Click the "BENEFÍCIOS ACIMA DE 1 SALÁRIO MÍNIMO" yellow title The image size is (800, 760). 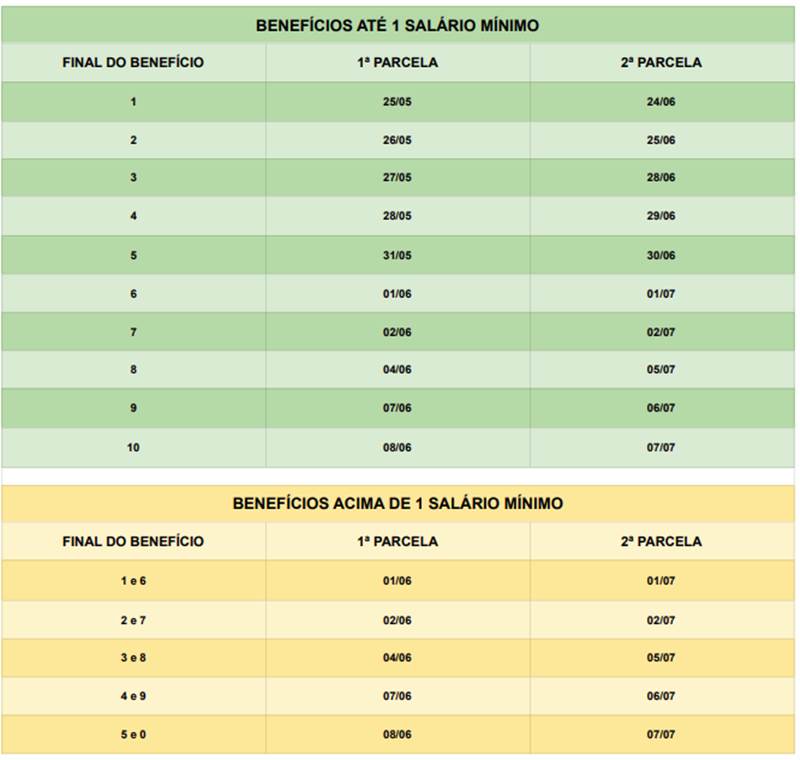point(397,503)
